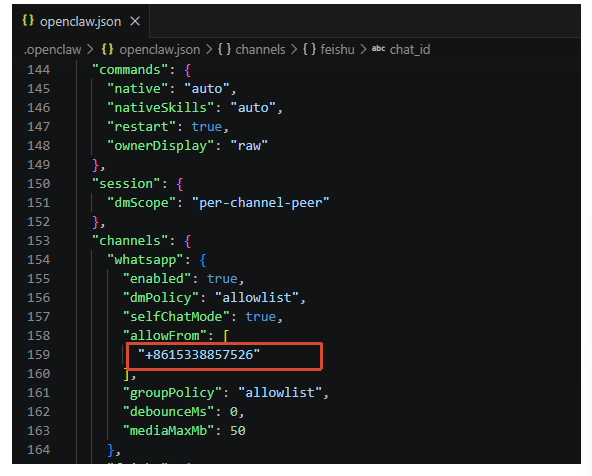The width and height of the screenshot is (592, 476).
Task: Click the openclaw.json breadcrumb item
Action: pyautogui.click(x=159, y=49)
